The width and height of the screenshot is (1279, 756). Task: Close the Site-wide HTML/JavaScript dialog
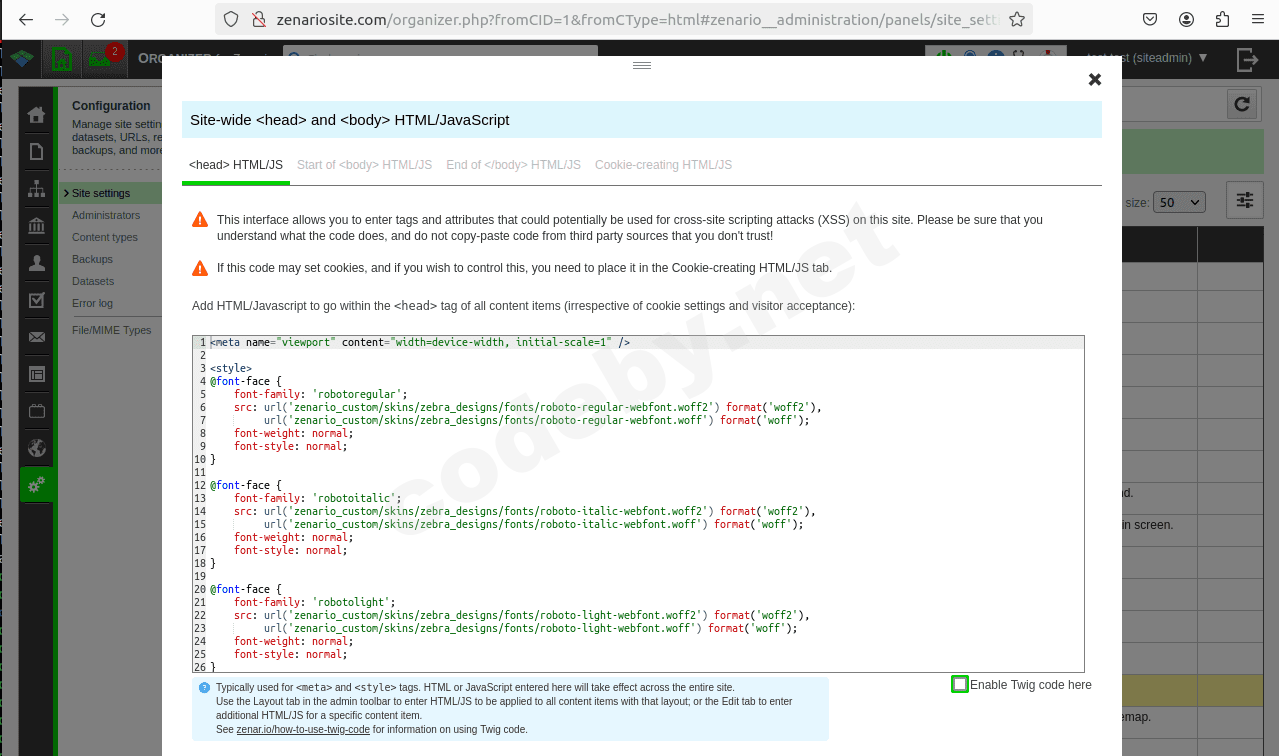(1094, 80)
